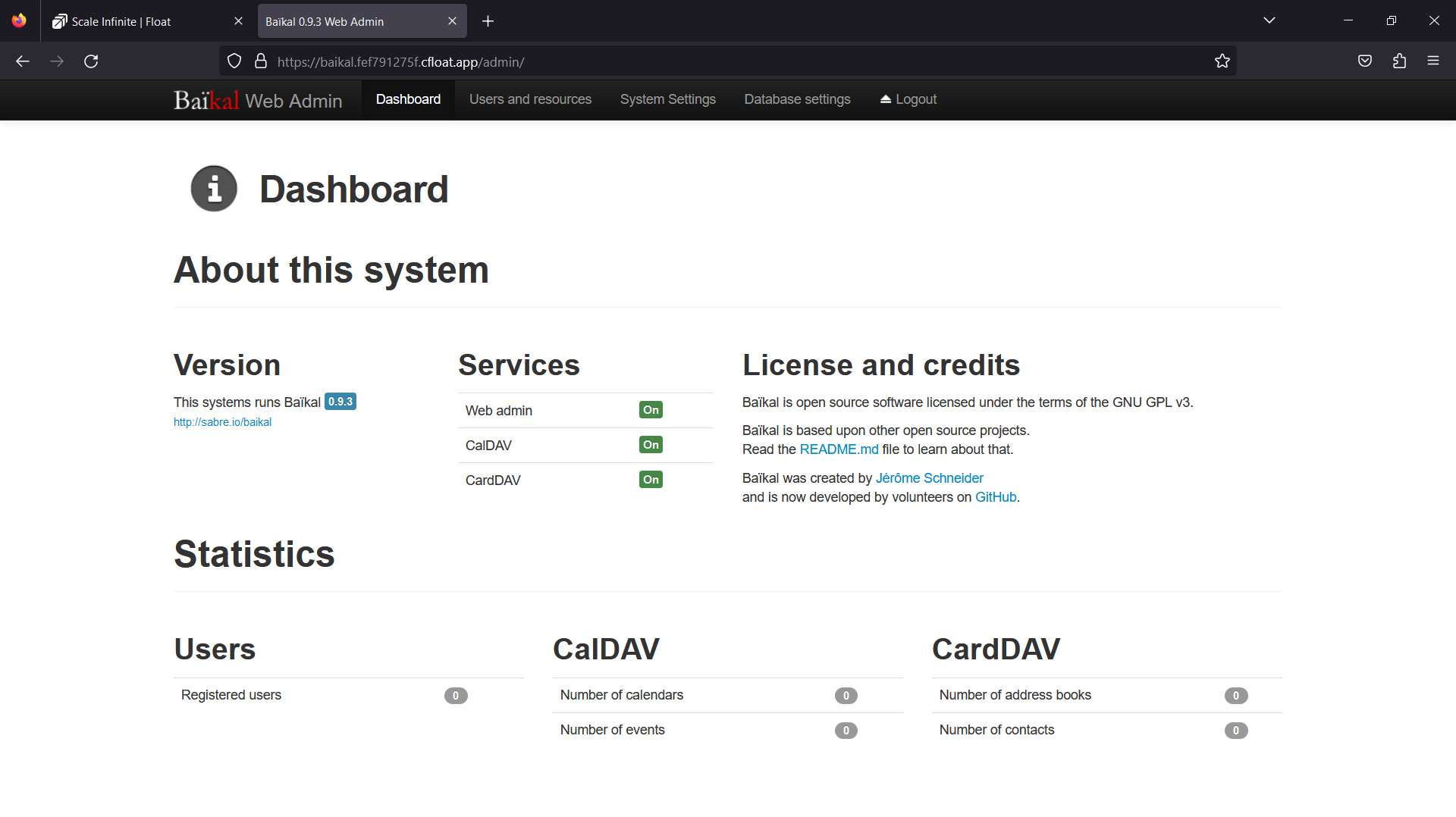Click the Web admin On badge
The width and height of the screenshot is (1456, 817).
coord(651,410)
